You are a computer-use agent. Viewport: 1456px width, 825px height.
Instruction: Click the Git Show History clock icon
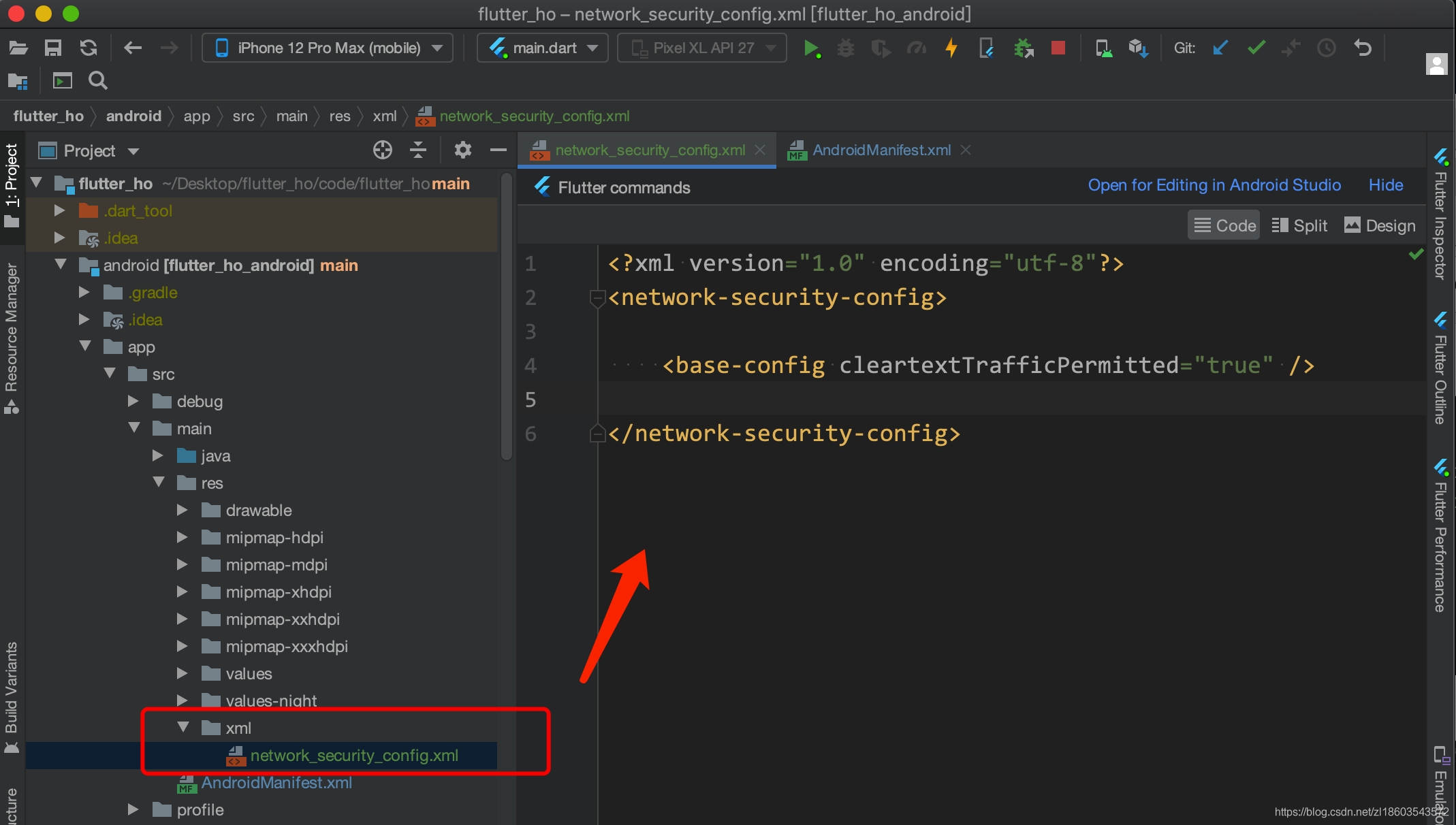click(x=1327, y=48)
